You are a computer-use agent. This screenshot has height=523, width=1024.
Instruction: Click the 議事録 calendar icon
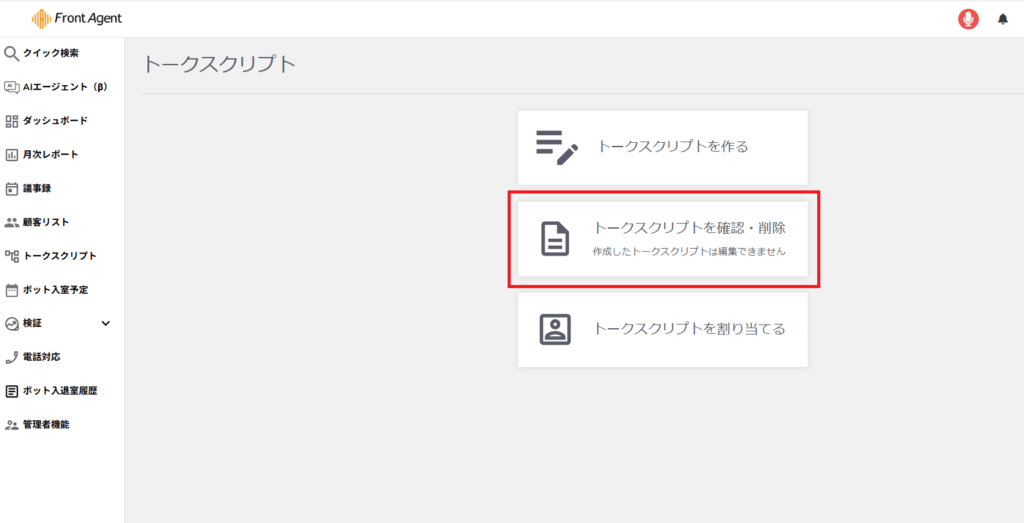click(x=12, y=188)
